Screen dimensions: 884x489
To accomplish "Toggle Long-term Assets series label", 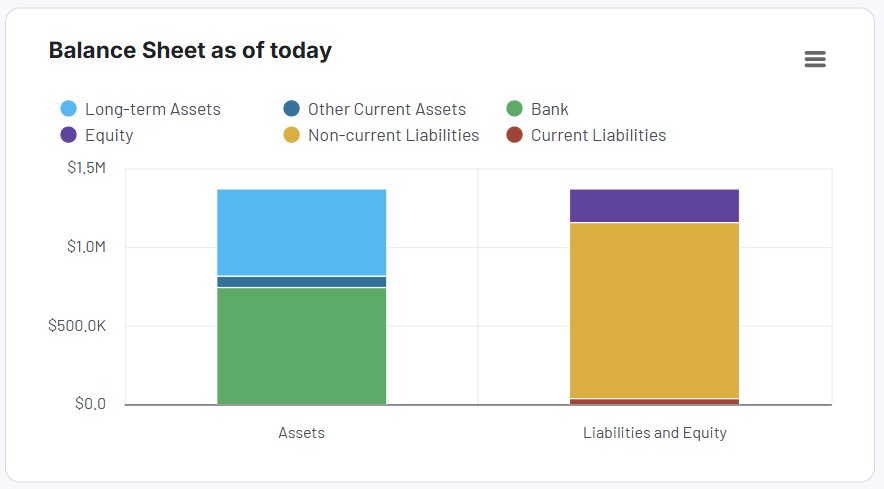I will pos(153,109).
